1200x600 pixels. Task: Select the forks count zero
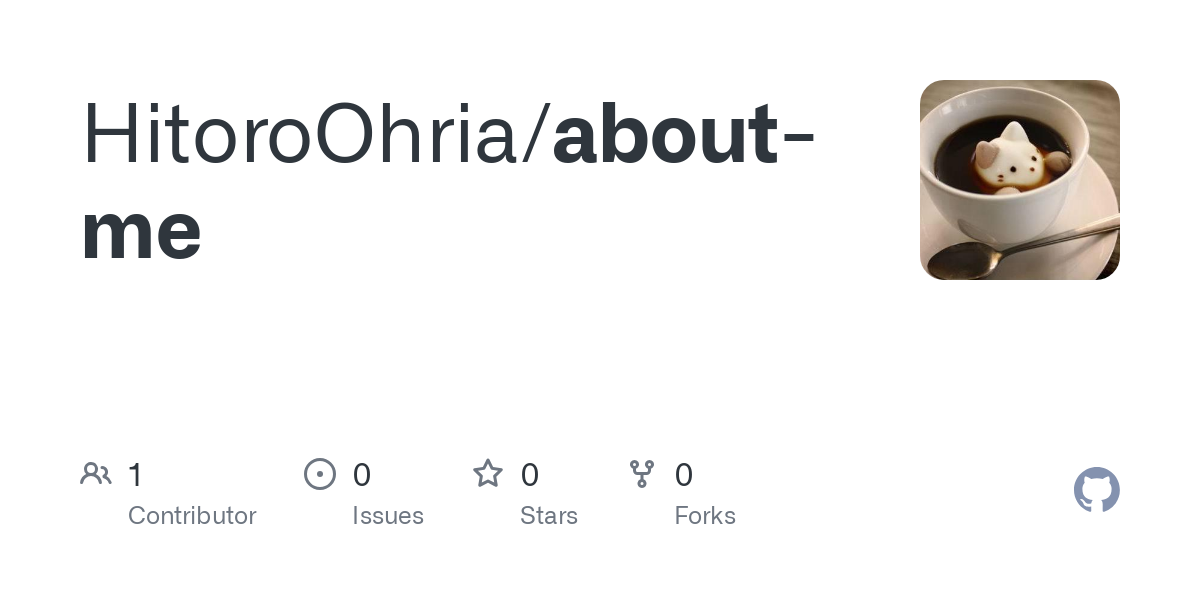pyautogui.click(x=684, y=474)
